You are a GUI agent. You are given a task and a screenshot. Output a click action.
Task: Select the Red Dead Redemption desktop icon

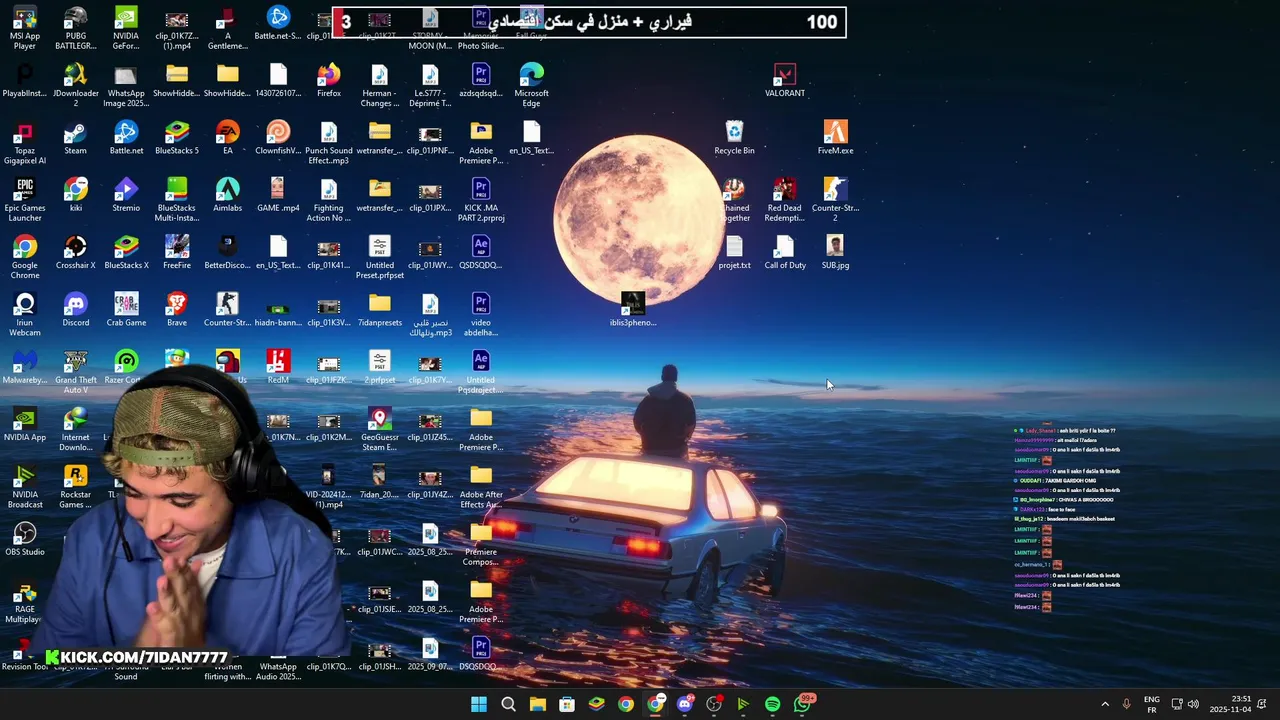tap(785, 200)
